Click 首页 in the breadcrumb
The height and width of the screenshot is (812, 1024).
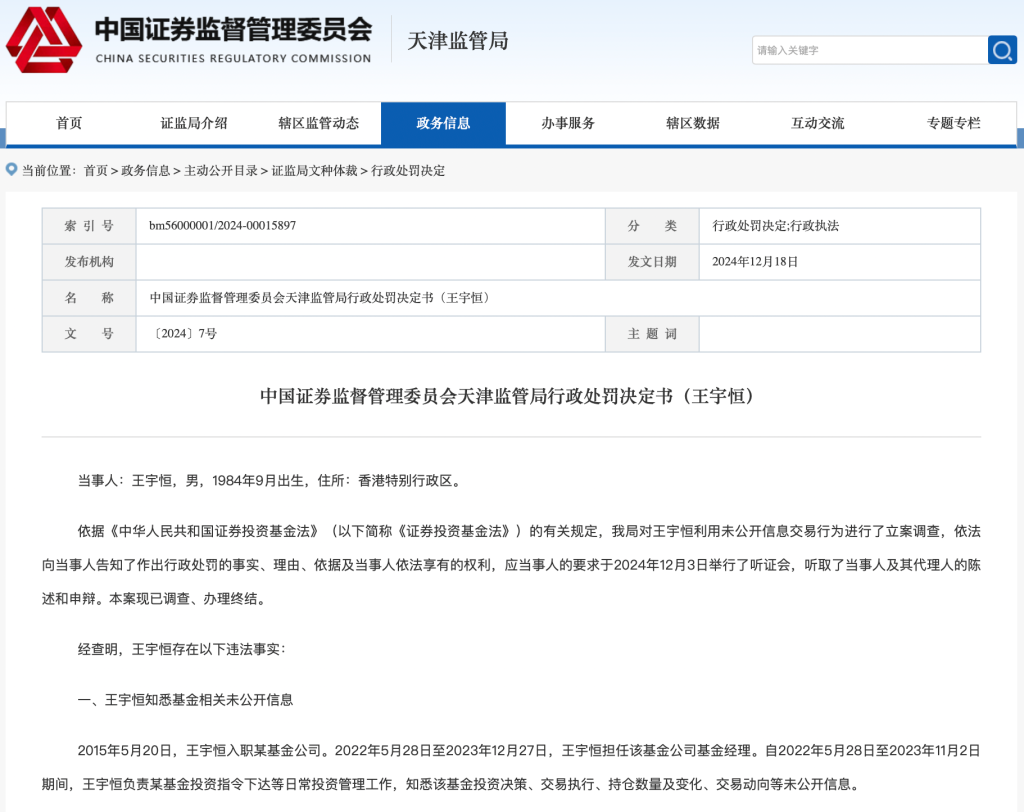(96, 171)
